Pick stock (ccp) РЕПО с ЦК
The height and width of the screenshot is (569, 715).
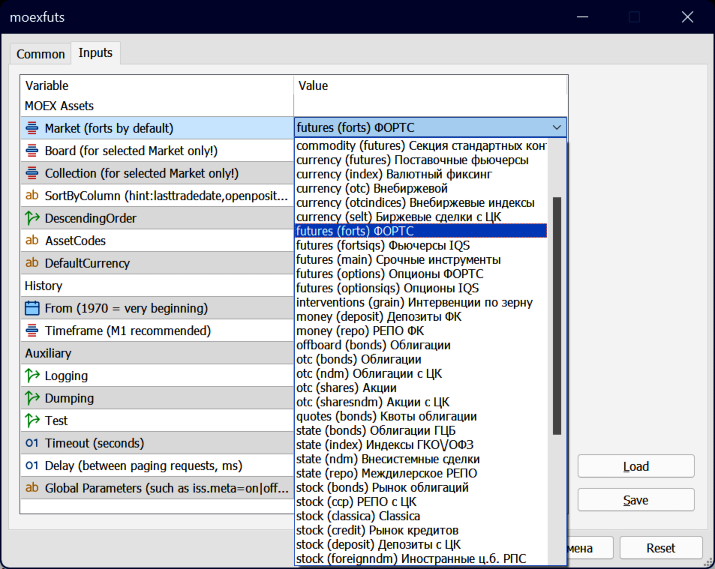click(421, 502)
